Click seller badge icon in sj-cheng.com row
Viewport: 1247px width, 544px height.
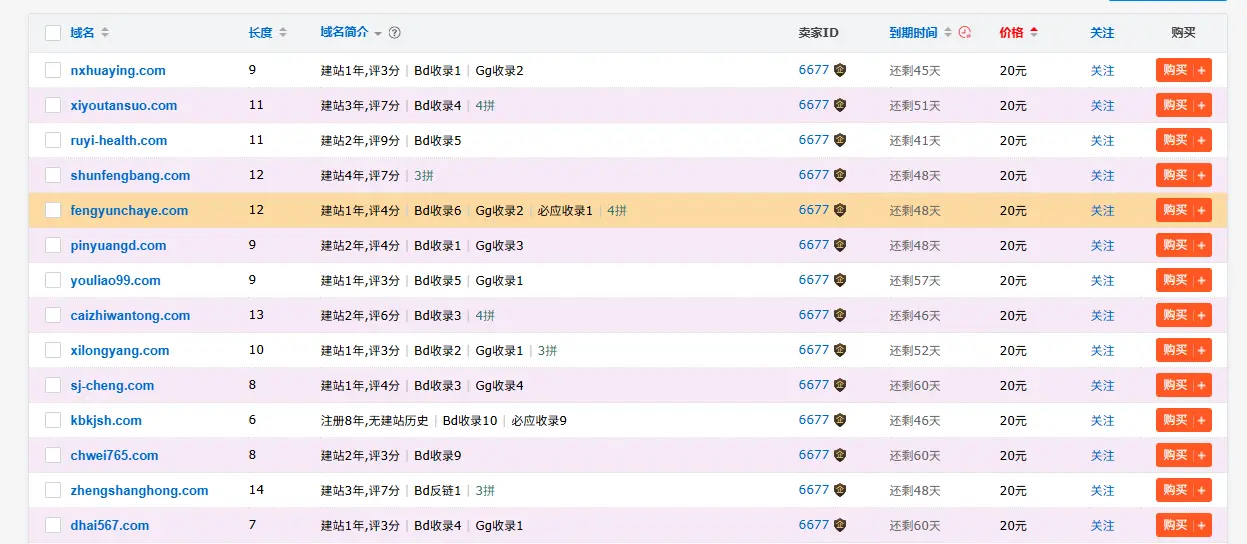[x=840, y=385]
